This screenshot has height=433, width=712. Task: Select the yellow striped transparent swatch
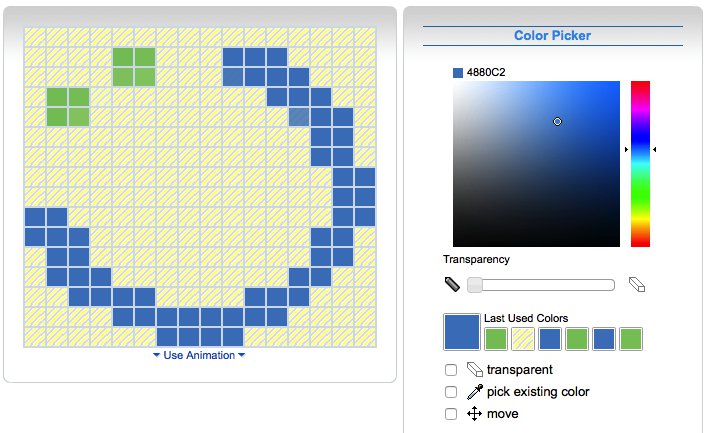click(x=523, y=339)
